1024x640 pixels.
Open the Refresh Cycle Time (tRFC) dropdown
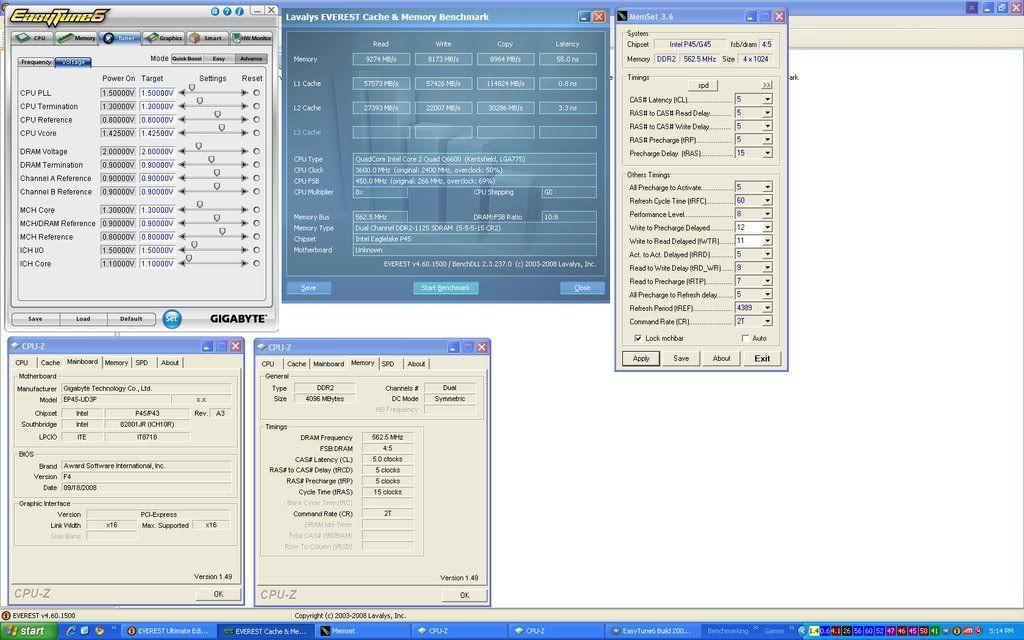coord(767,200)
